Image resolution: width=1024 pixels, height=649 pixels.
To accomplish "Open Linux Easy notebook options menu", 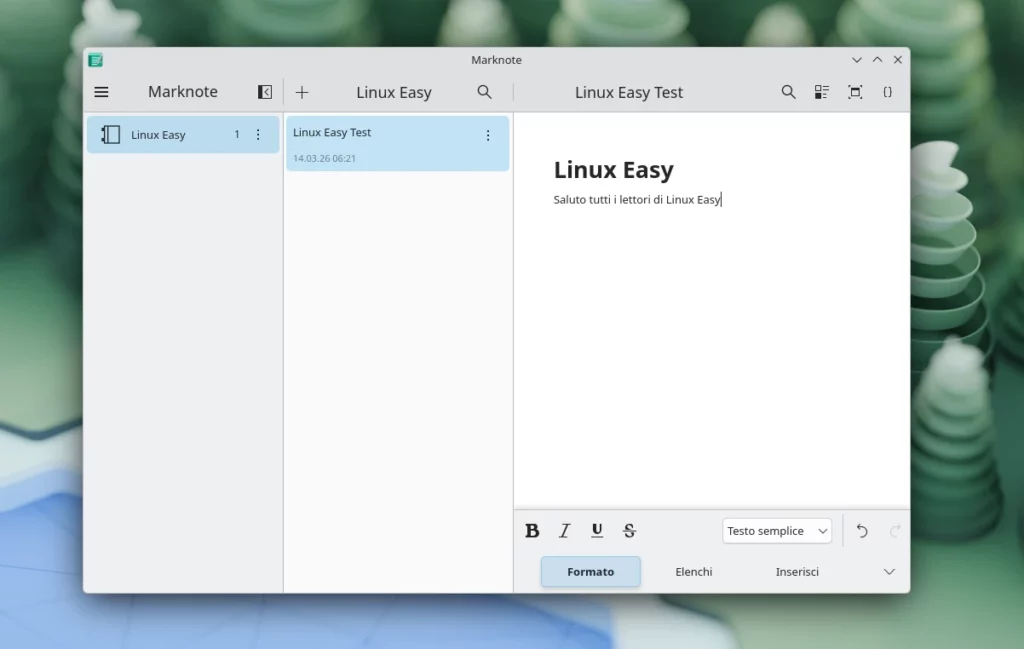I will point(258,135).
